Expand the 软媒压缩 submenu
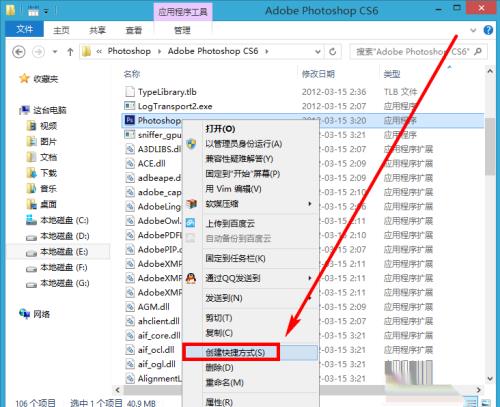The image size is (500, 407). pos(310,204)
